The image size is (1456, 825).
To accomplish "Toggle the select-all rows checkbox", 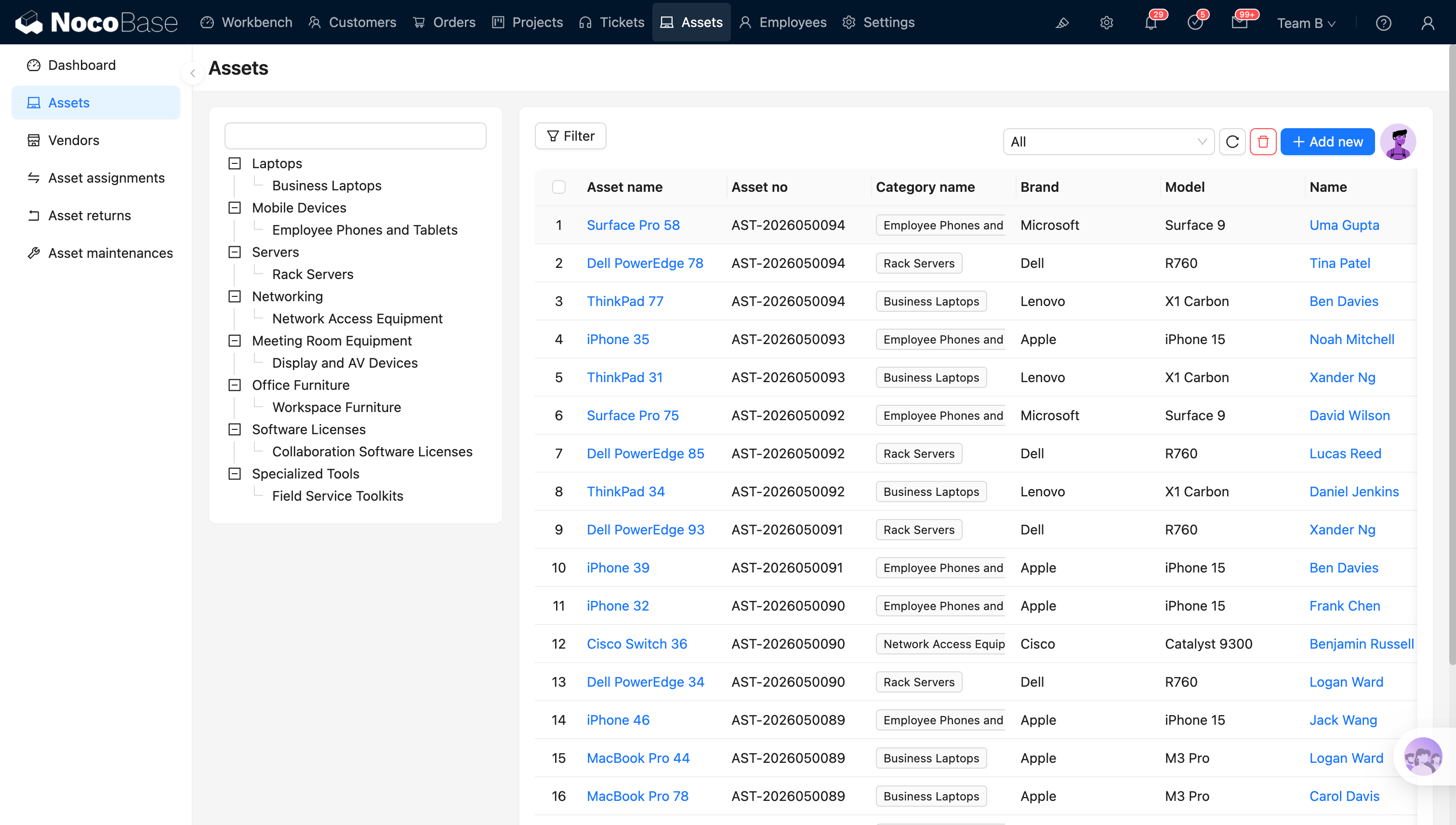I will tap(558, 187).
